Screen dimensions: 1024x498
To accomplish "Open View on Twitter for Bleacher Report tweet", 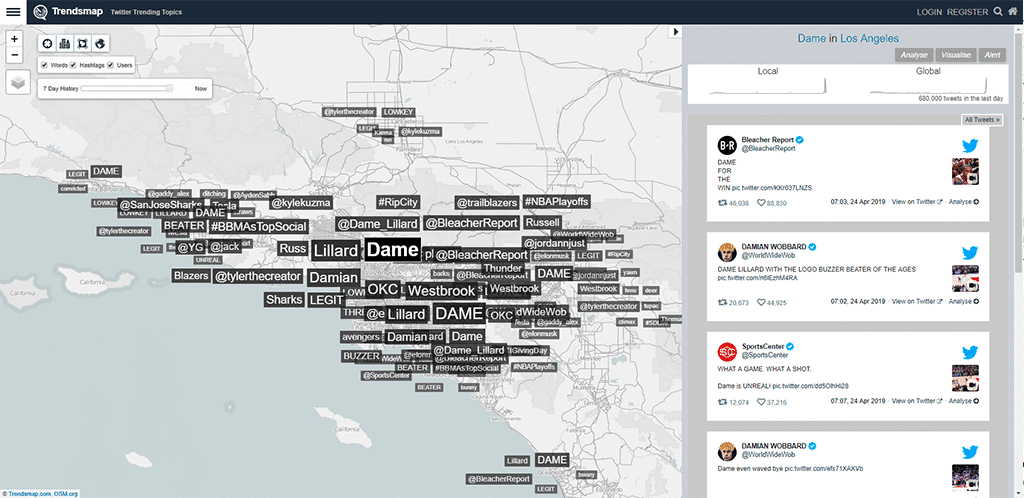I will point(917,202).
